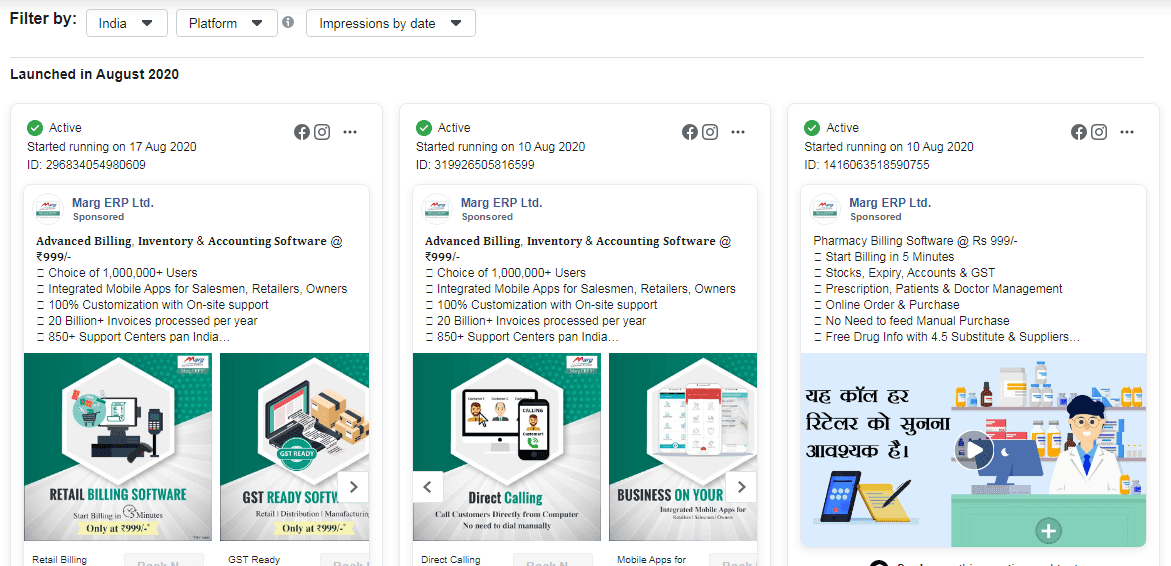Click Instagram icon on ad ID 319926505816599
This screenshot has width=1171, height=566.
pyautogui.click(x=710, y=132)
